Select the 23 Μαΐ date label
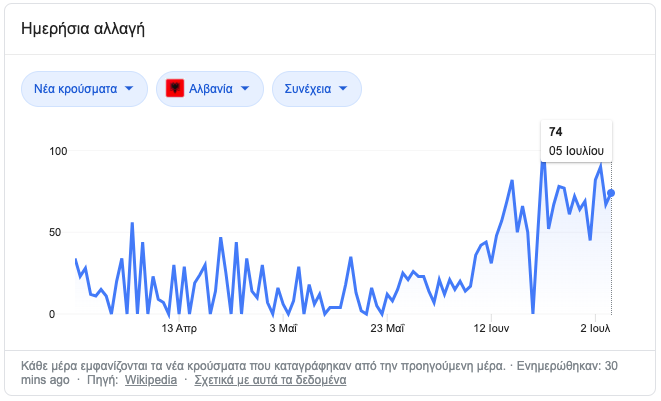Viewport: 661px width, 401px height. [x=386, y=328]
